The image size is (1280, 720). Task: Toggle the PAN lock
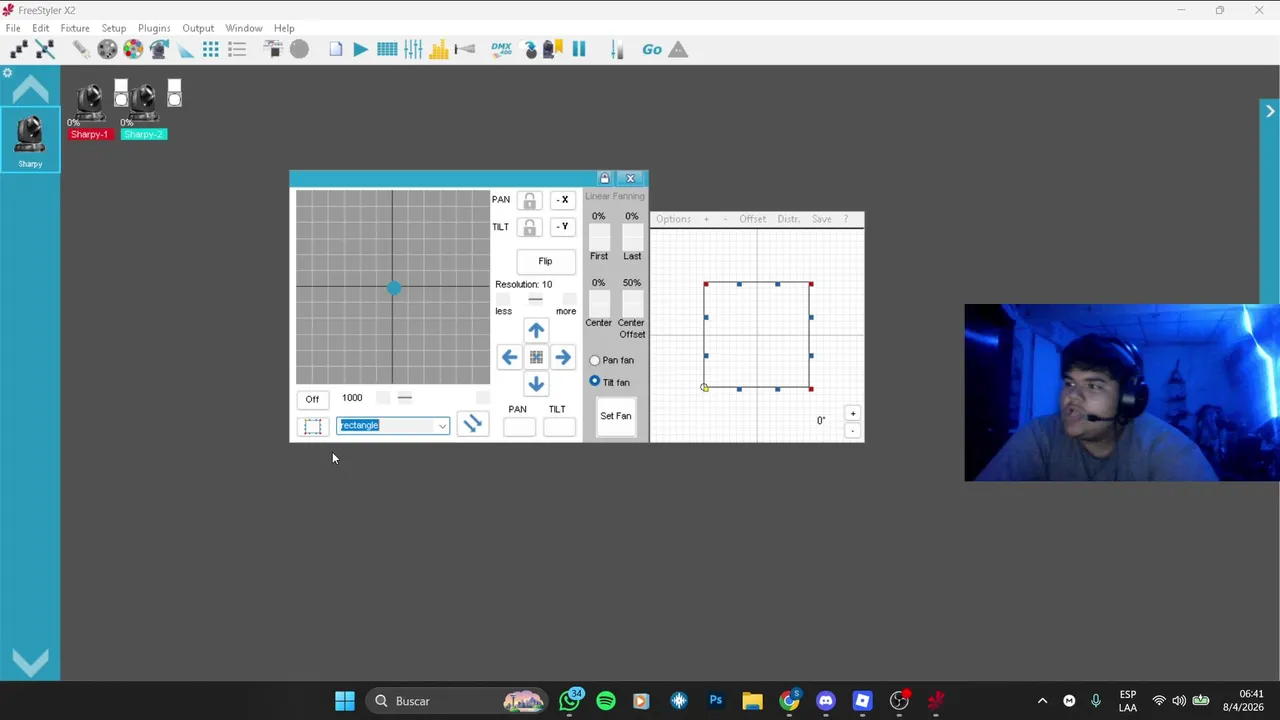tap(529, 201)
